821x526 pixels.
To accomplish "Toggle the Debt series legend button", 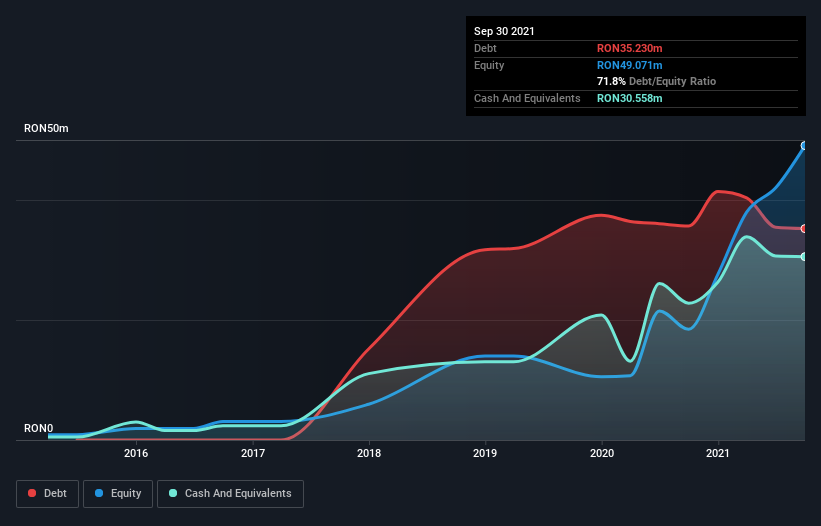I will 47,494.
